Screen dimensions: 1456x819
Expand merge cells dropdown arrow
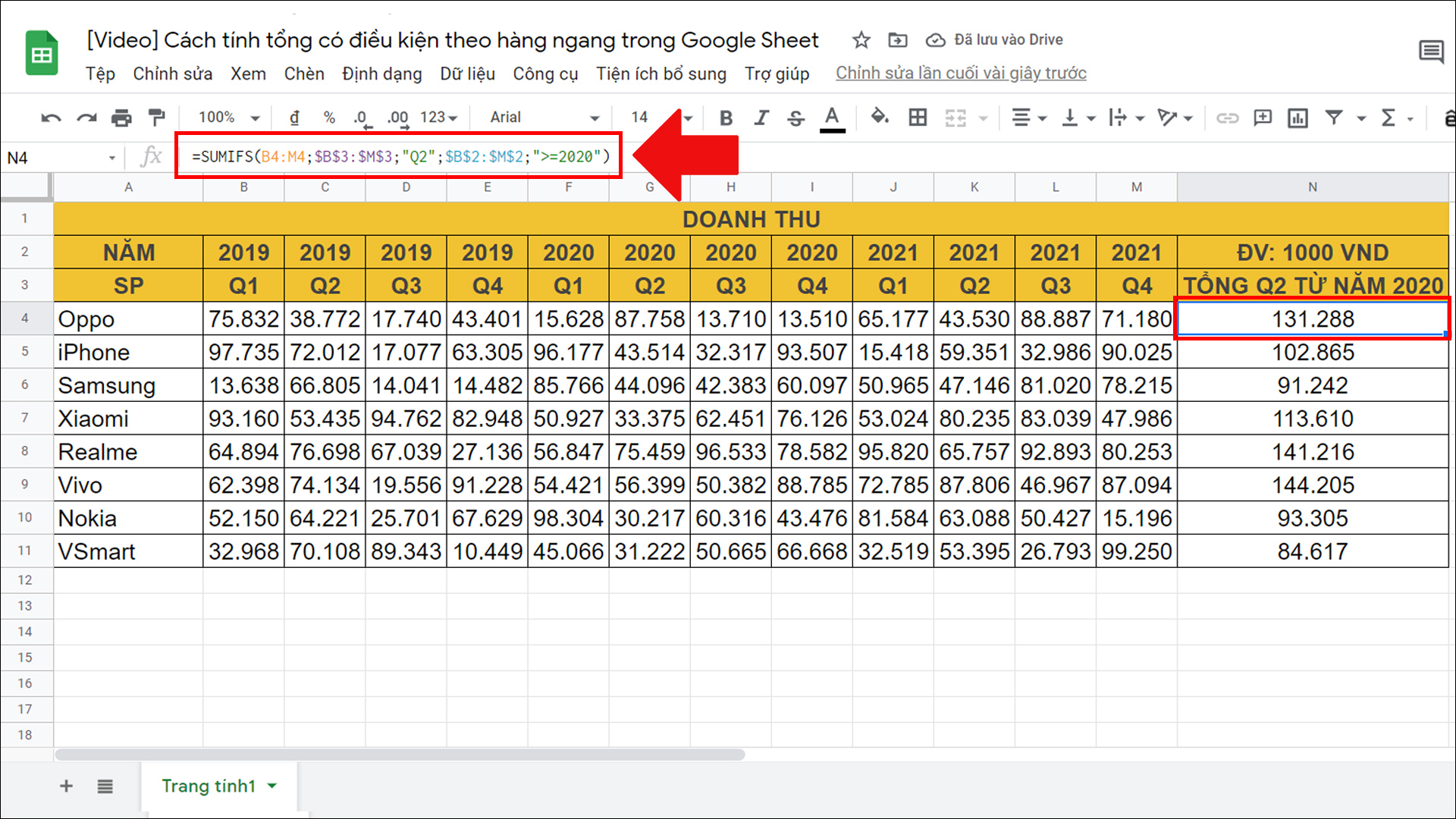click(x=984, y=118)
